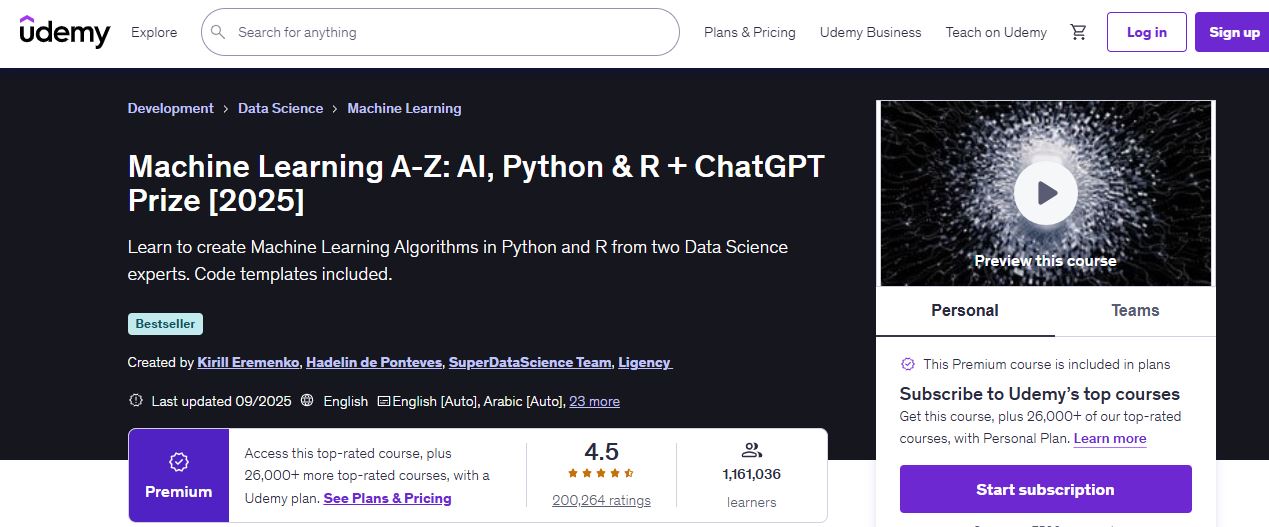Click the Udemy logo
Image resolution: width=1269 pixels, height=527 pixels.
(65, 32)
